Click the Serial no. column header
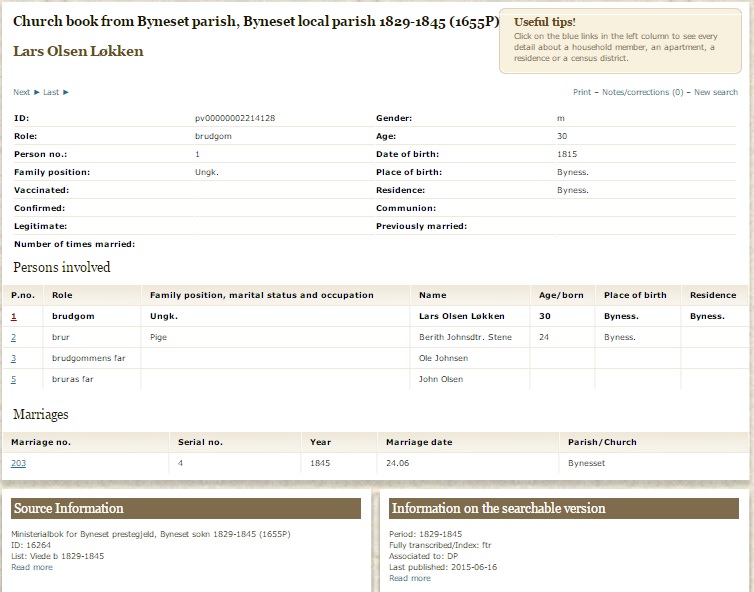 pyautogui.click(x=200, y=442)
